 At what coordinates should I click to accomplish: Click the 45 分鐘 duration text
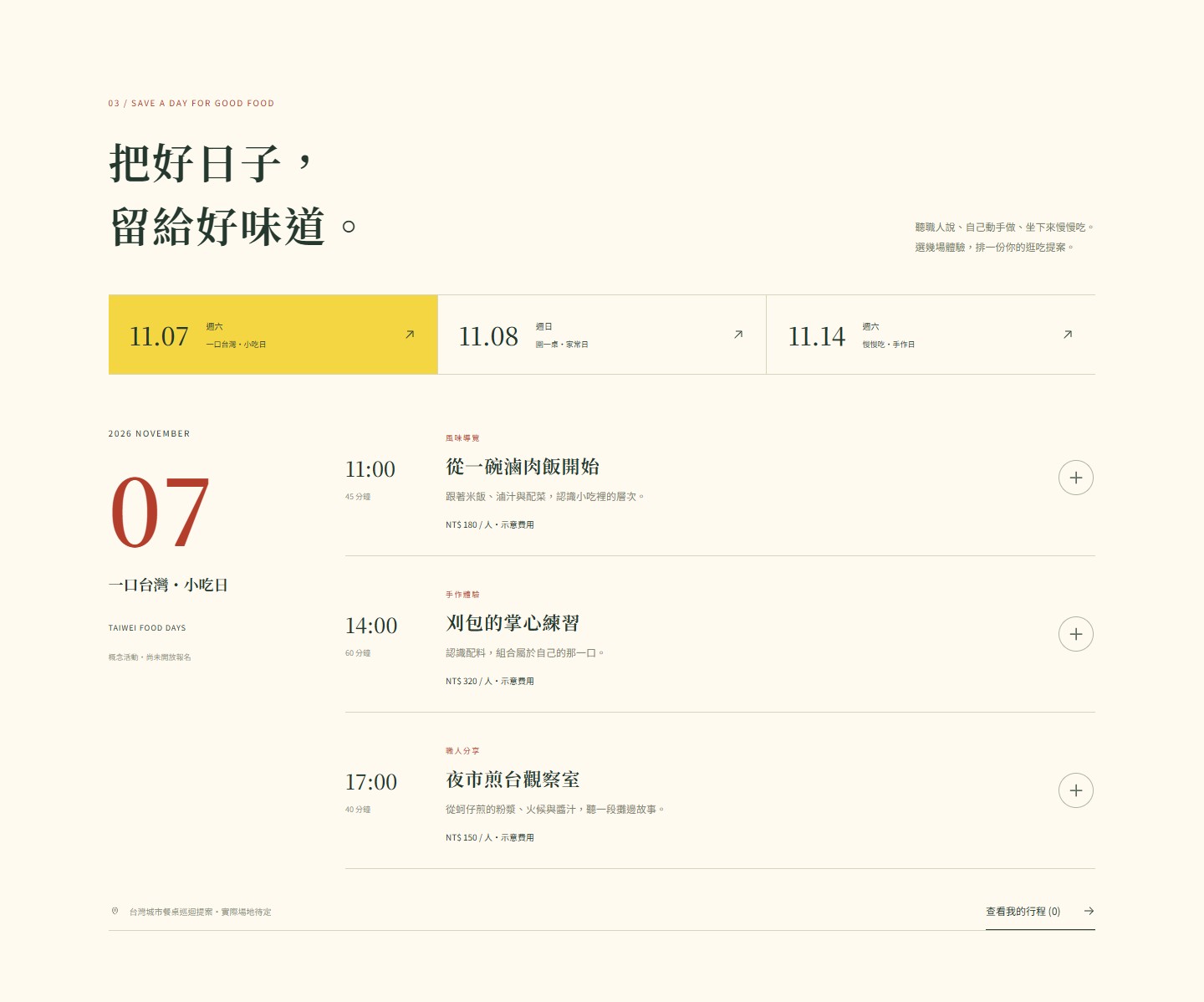(358, 497)
